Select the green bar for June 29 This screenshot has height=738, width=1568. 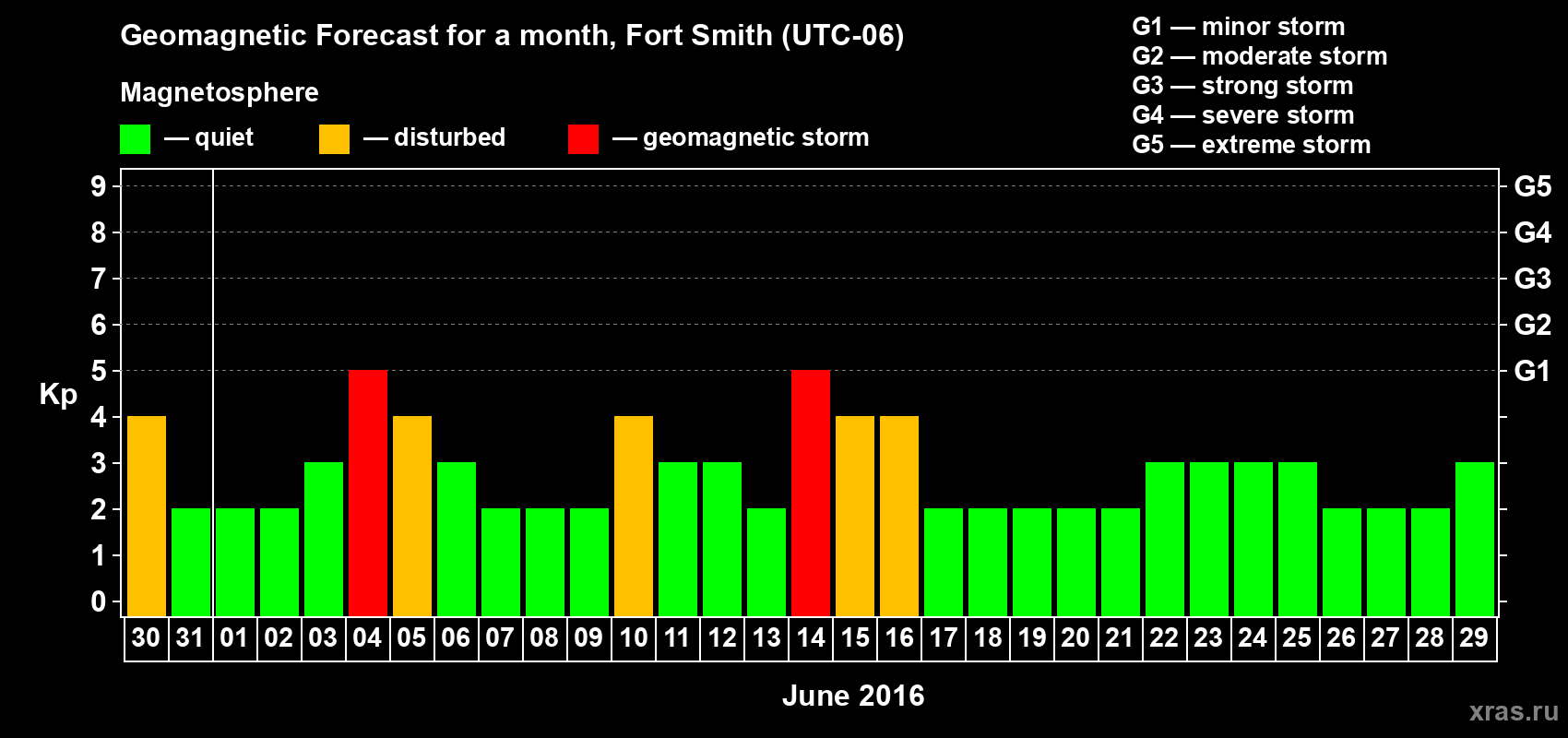[x=1475, y=540]
